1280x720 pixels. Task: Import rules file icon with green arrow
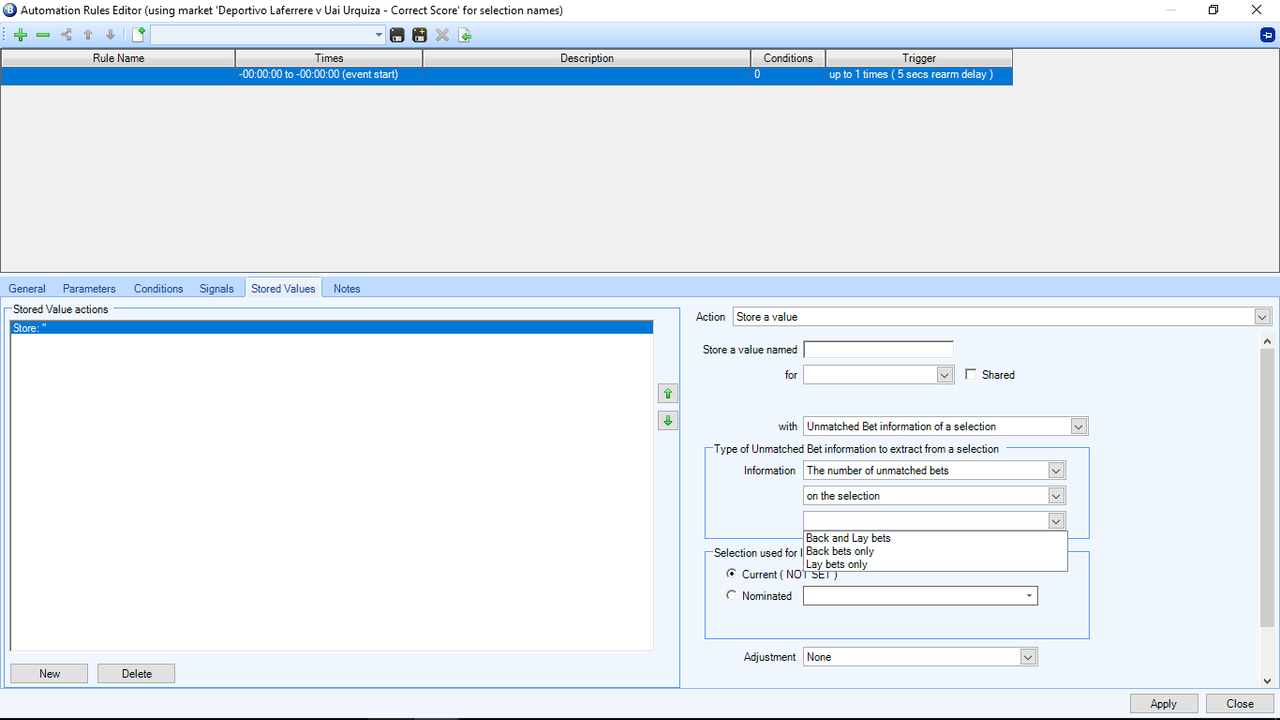[x=465, y=35]
